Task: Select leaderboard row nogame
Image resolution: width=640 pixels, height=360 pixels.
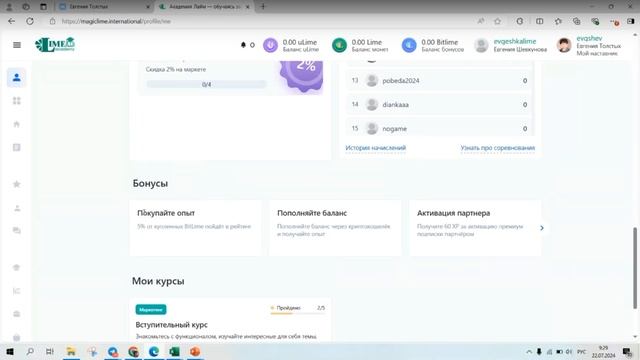Action: tap(439, 128)
